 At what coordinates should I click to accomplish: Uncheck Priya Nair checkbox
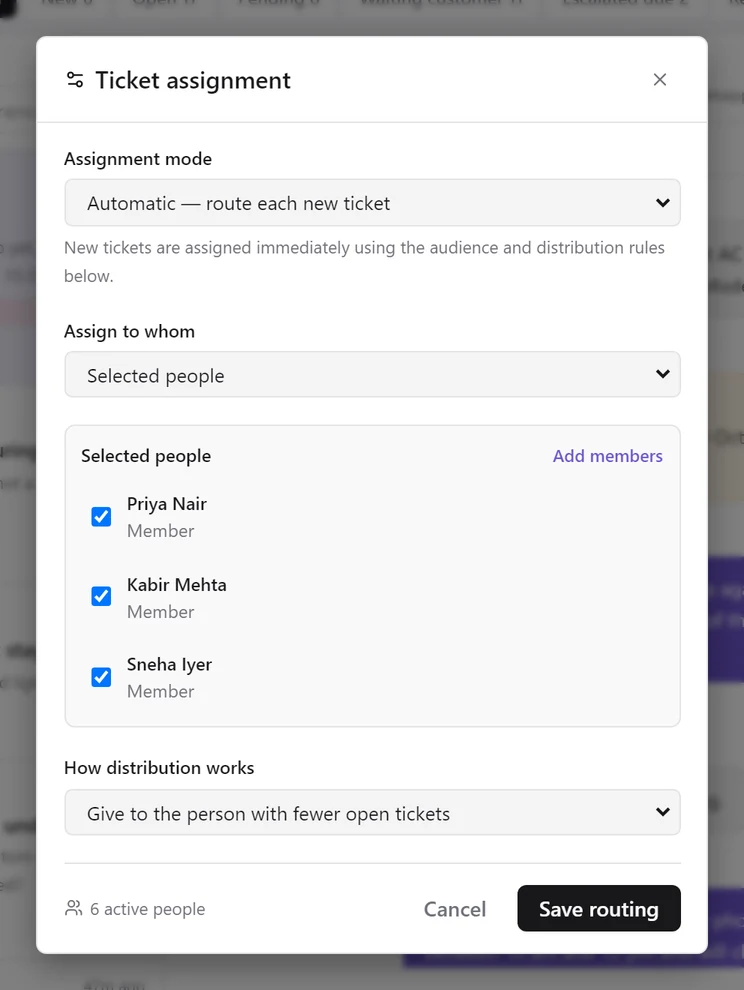tap(101, 516)
